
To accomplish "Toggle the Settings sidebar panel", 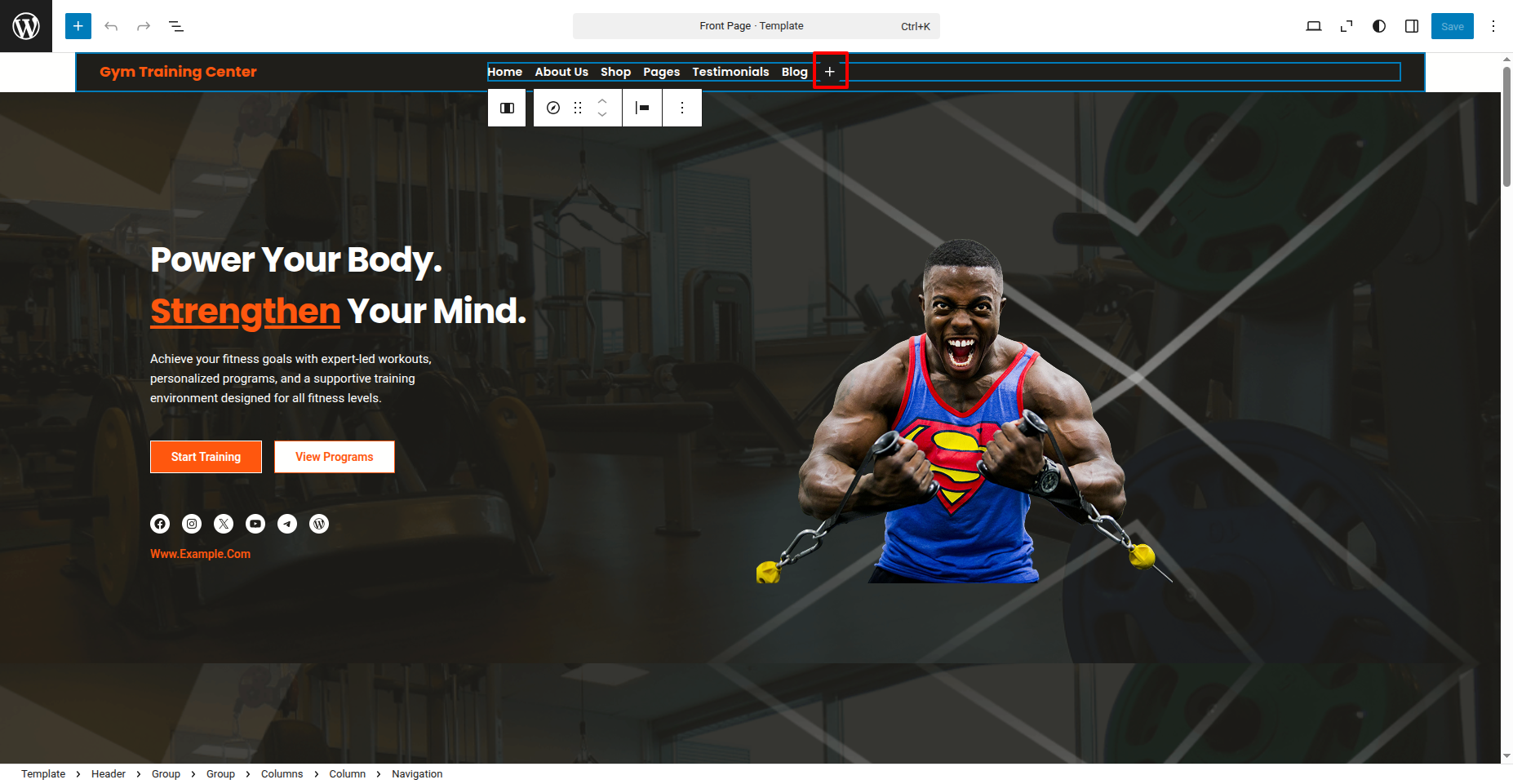I will [x=1412, y=26].
